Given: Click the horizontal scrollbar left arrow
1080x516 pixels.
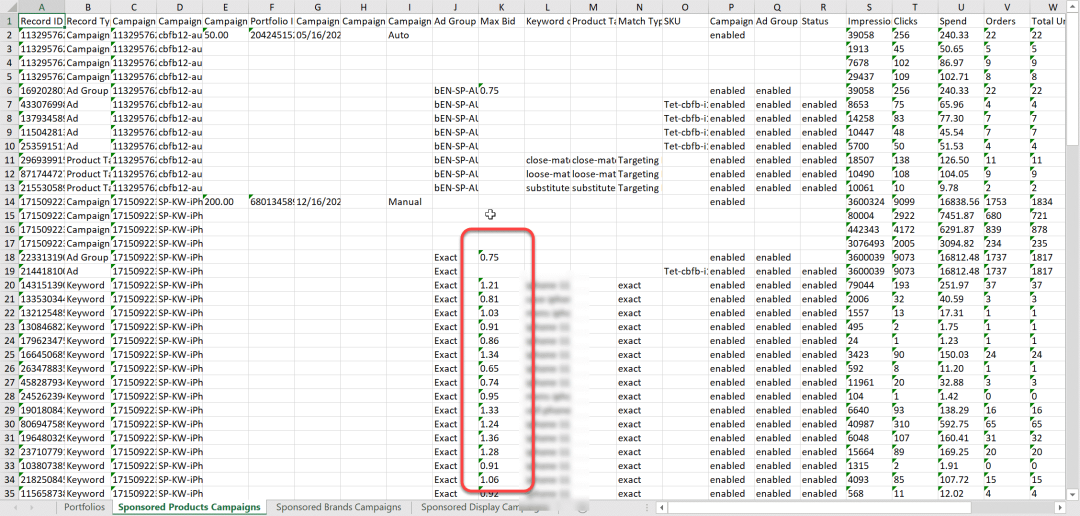Looking at the screenshot, I should tap(661, 508).
